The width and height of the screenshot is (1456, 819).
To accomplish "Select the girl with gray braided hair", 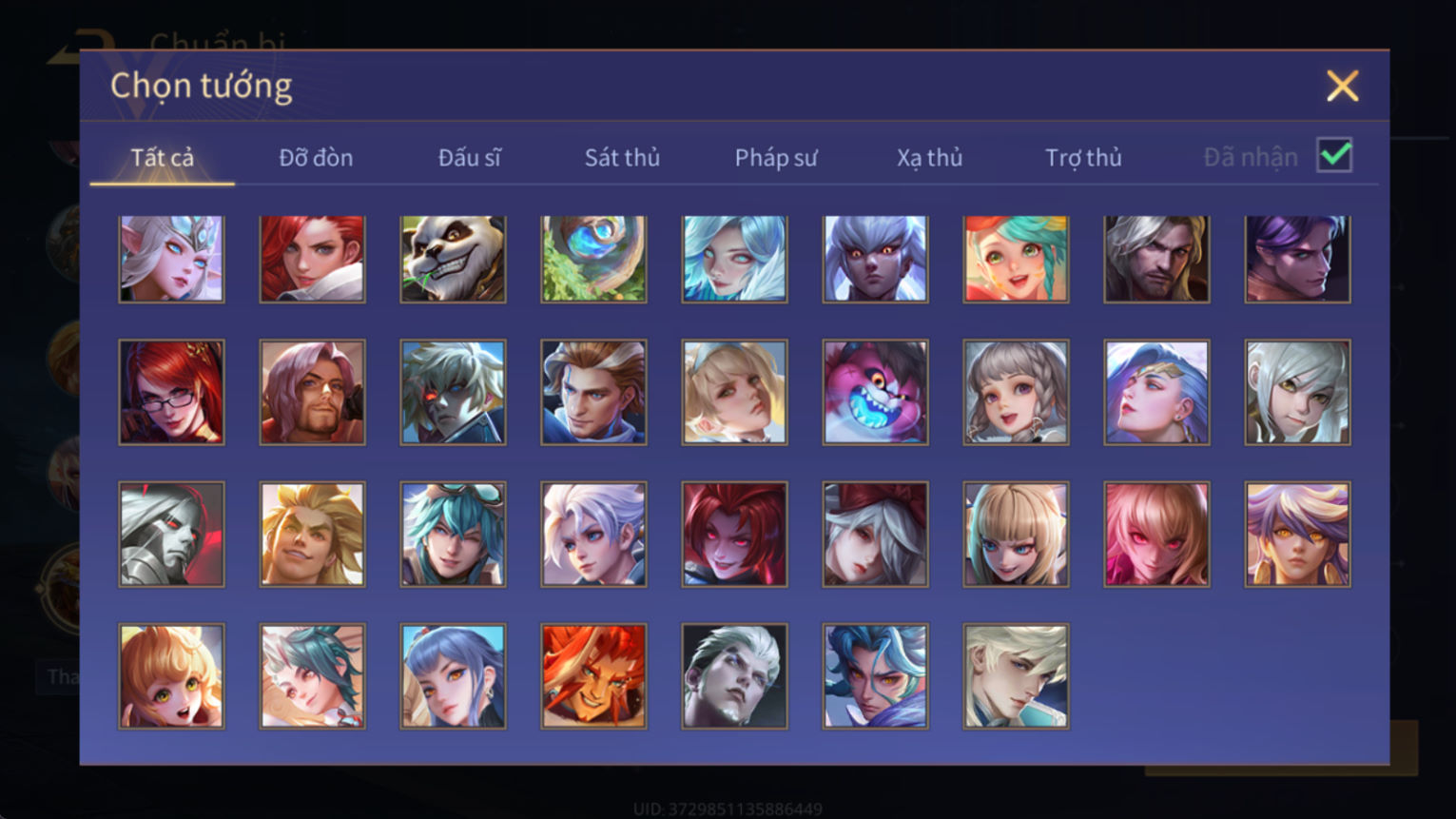I will (1016, 392).
